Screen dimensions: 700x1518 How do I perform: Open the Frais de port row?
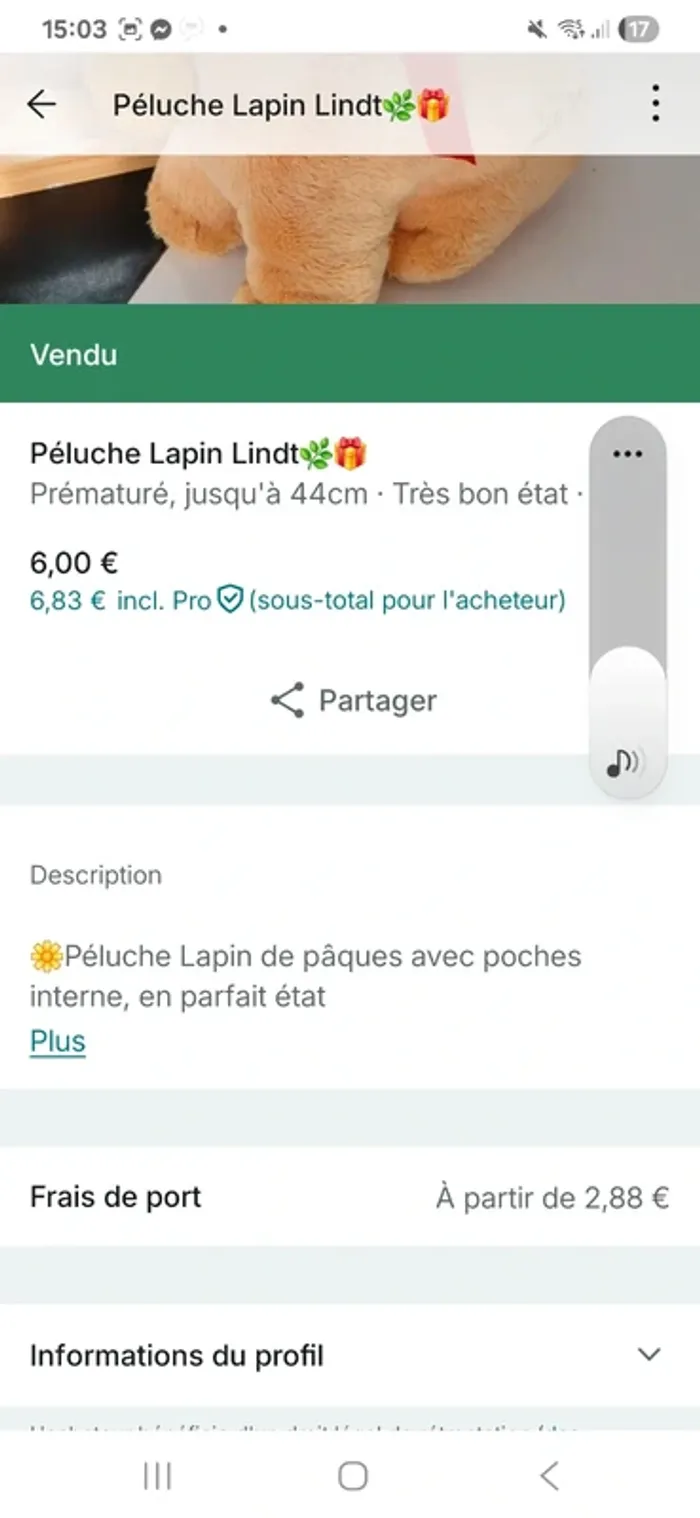(x=116, y=1197)
